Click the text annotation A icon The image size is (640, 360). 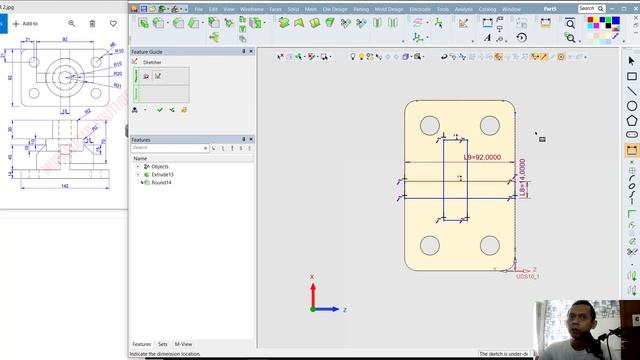(487, 38)
